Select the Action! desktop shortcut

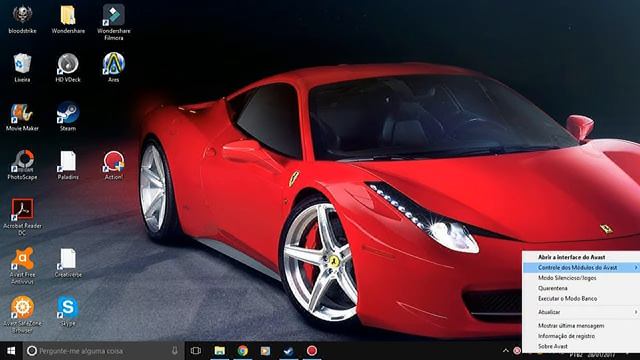pos(113,165)
